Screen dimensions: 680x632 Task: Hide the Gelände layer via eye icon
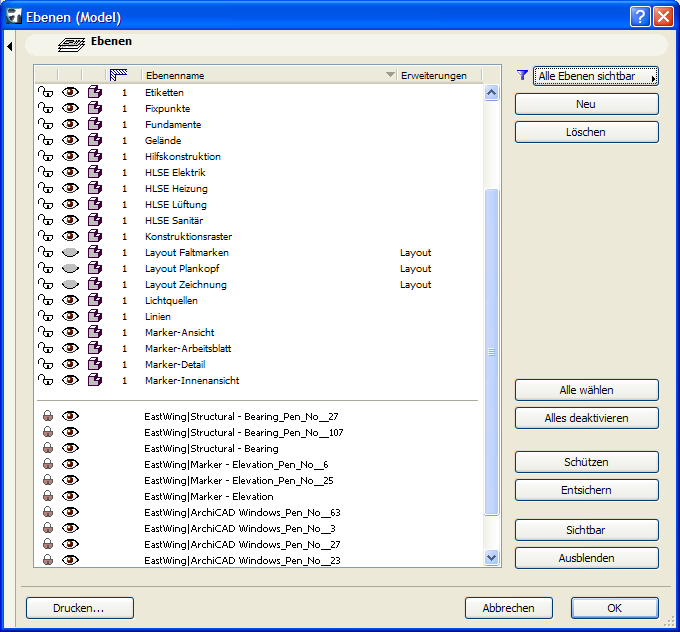point(70,141)
